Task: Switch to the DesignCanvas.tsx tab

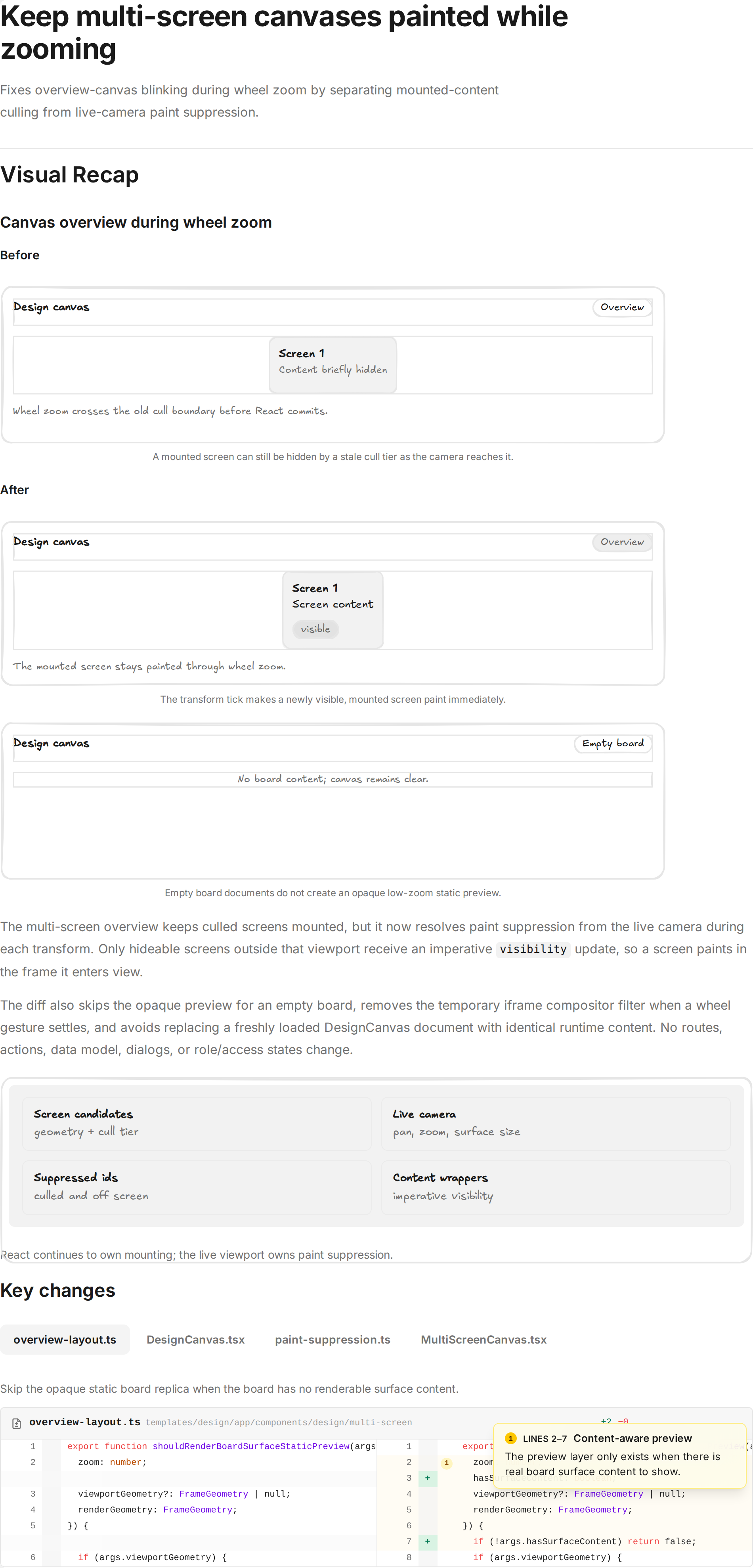Action: [195, 1340]
